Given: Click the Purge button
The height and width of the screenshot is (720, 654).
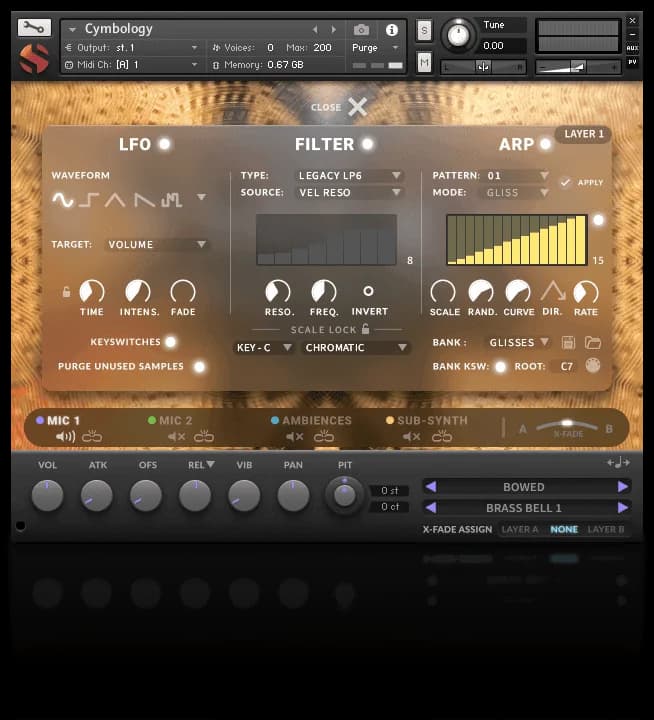Looking at the screenshot, I should (374, 47).
